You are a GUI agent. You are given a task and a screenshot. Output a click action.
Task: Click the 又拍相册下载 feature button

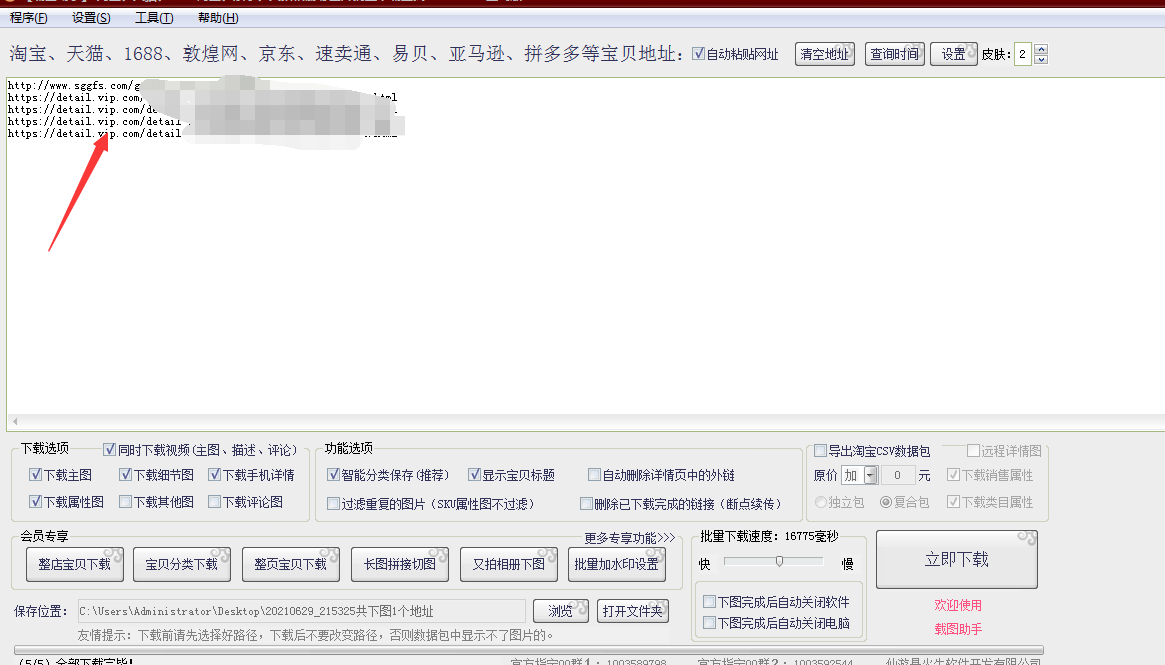click(507, 564)
